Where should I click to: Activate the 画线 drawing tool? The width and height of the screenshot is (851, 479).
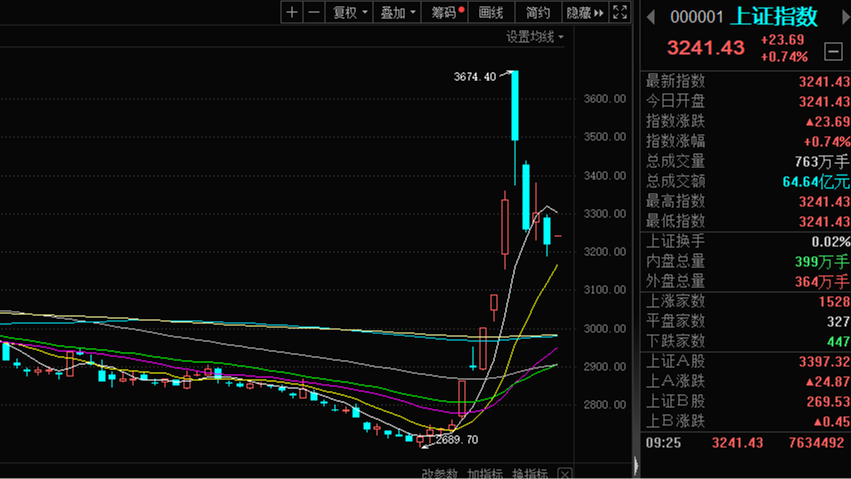[x=491, y=12]
